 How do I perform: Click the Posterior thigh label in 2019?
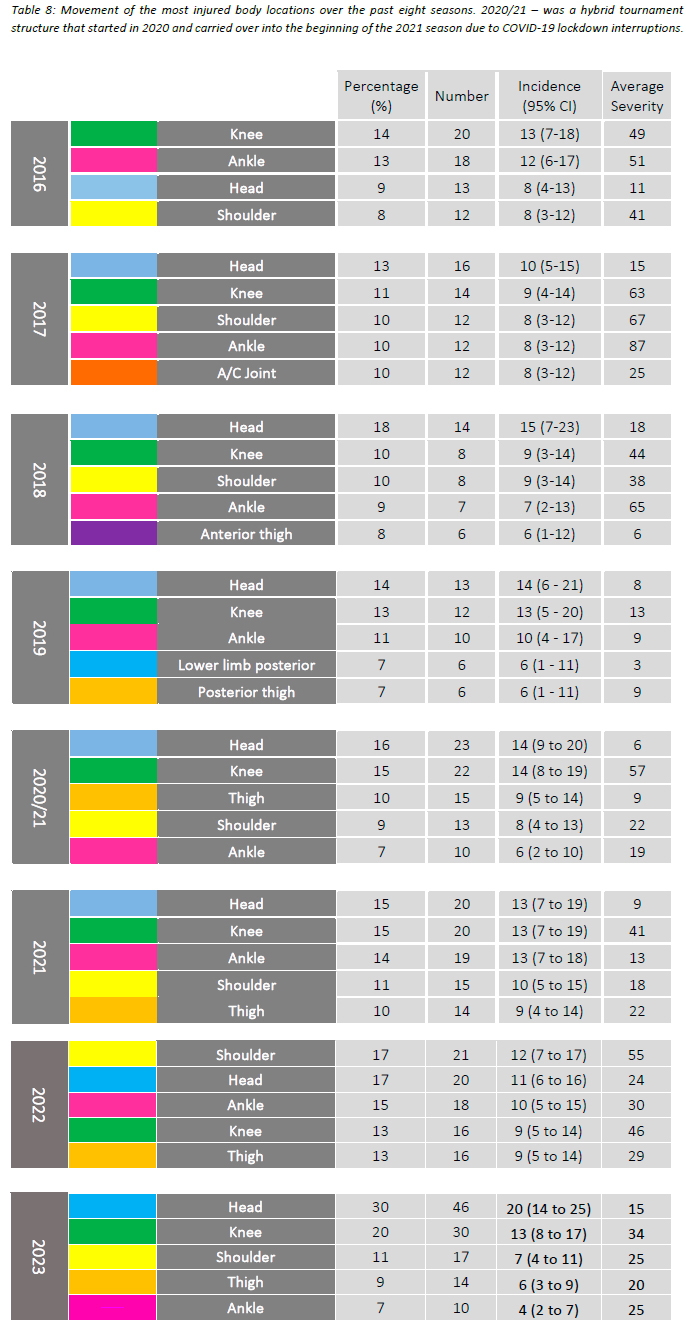(246, 692)
